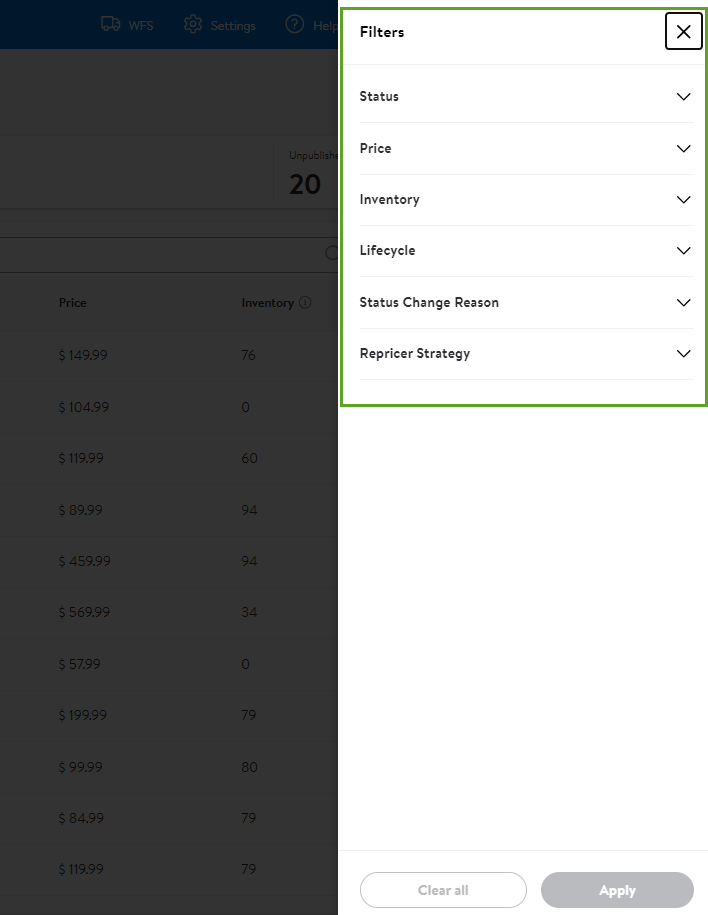Click the $ 149.99 price cell
Image resolution: width=708 pixels, height=915 pixels.
(83, 355)
